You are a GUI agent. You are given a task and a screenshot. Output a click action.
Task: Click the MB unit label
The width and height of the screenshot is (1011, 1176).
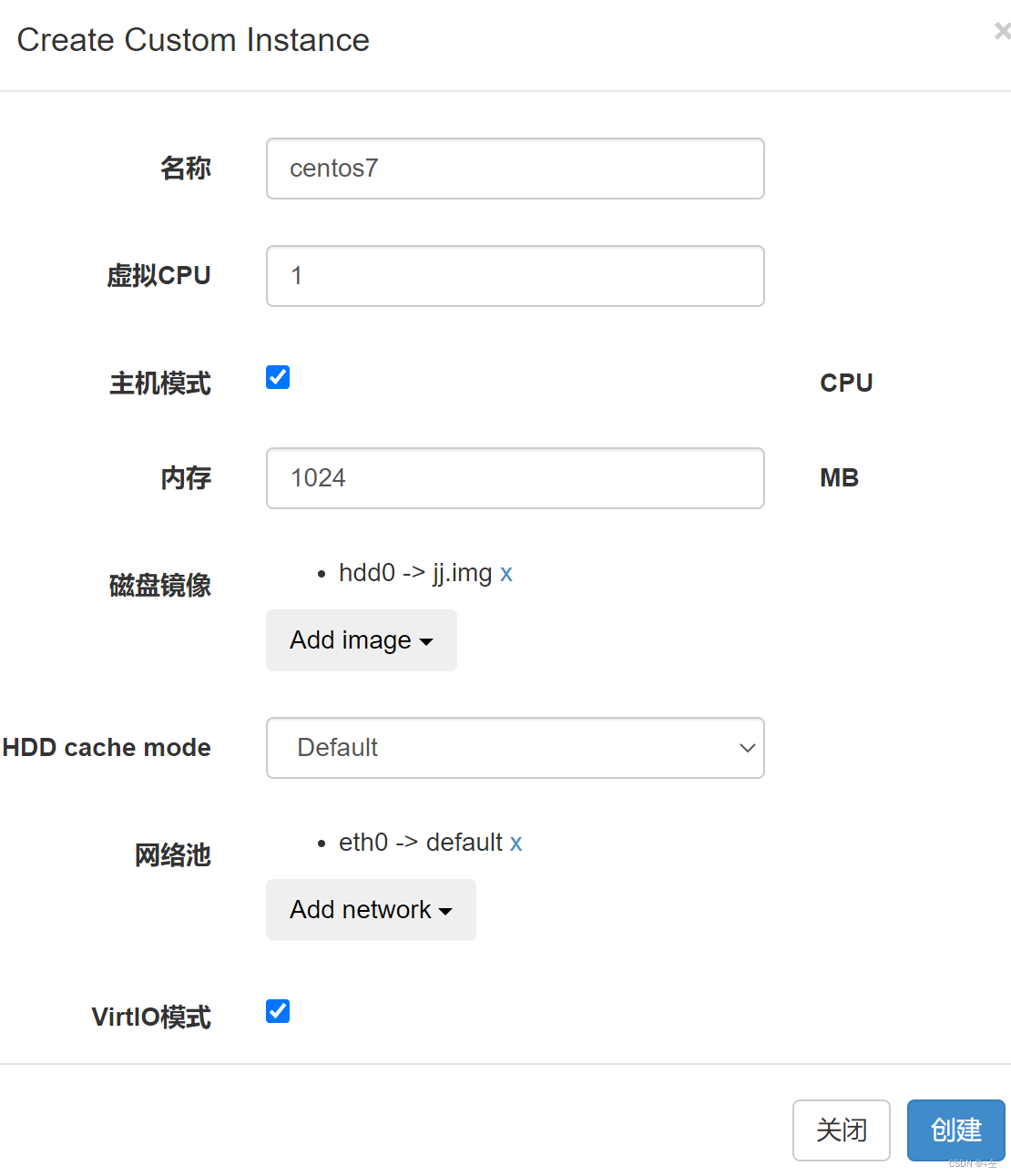840,478
